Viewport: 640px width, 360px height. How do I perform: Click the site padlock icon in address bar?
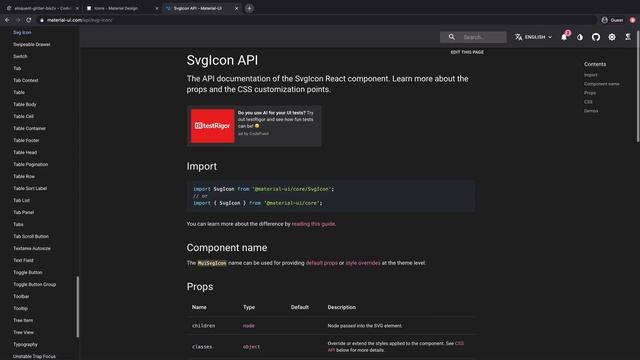coord(42,20)
